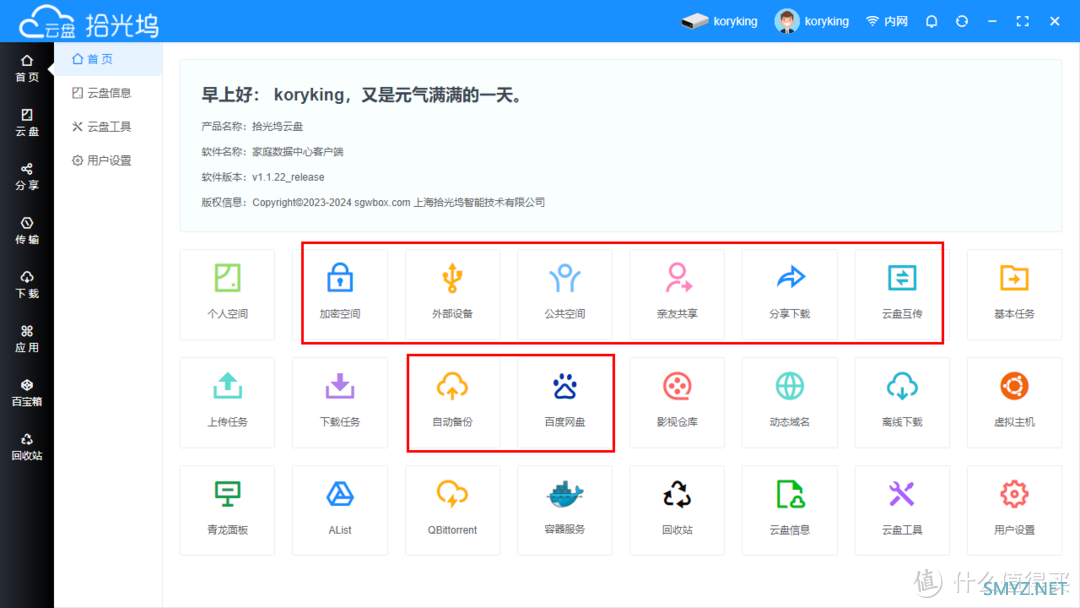Open the 虚拟主机 virtual host tile
This screenshot has width=1080, height=608.
click(x=1015, y=402)
